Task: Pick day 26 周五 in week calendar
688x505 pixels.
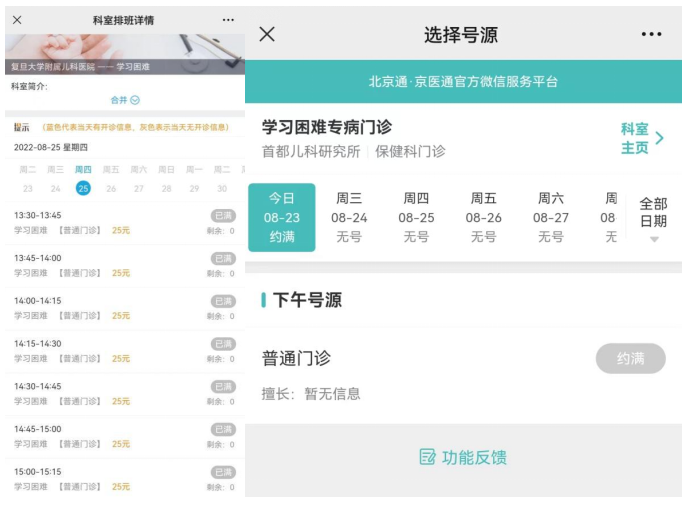Action: pyautogui.click(x=111, y=188)
